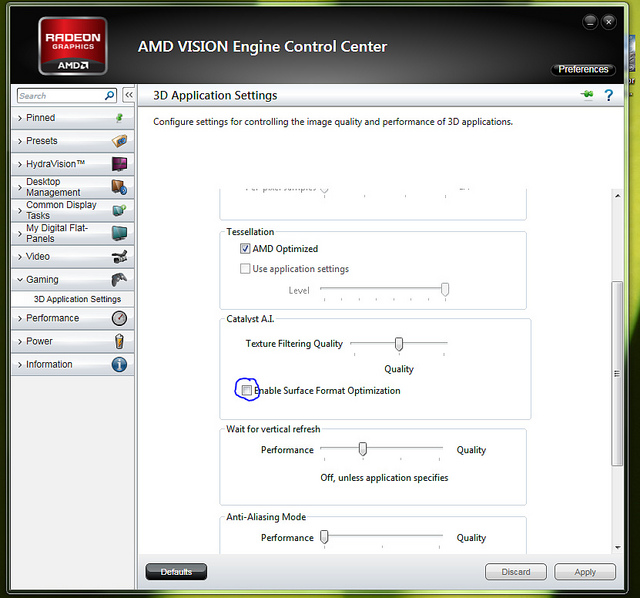The image size is (640, 598).
Task: Click the Common Display Tasks icon
Action: (x=120, y=210)
